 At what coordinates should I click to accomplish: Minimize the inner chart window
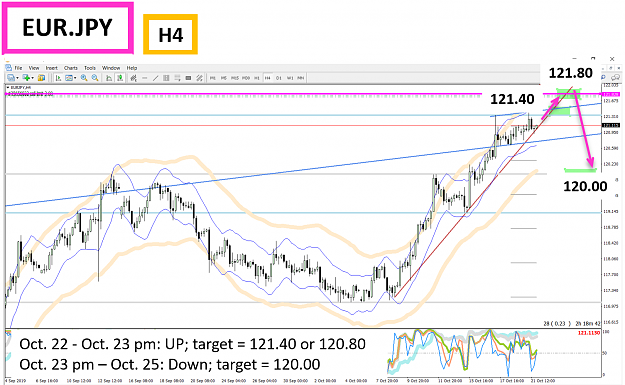coord(603,69)
